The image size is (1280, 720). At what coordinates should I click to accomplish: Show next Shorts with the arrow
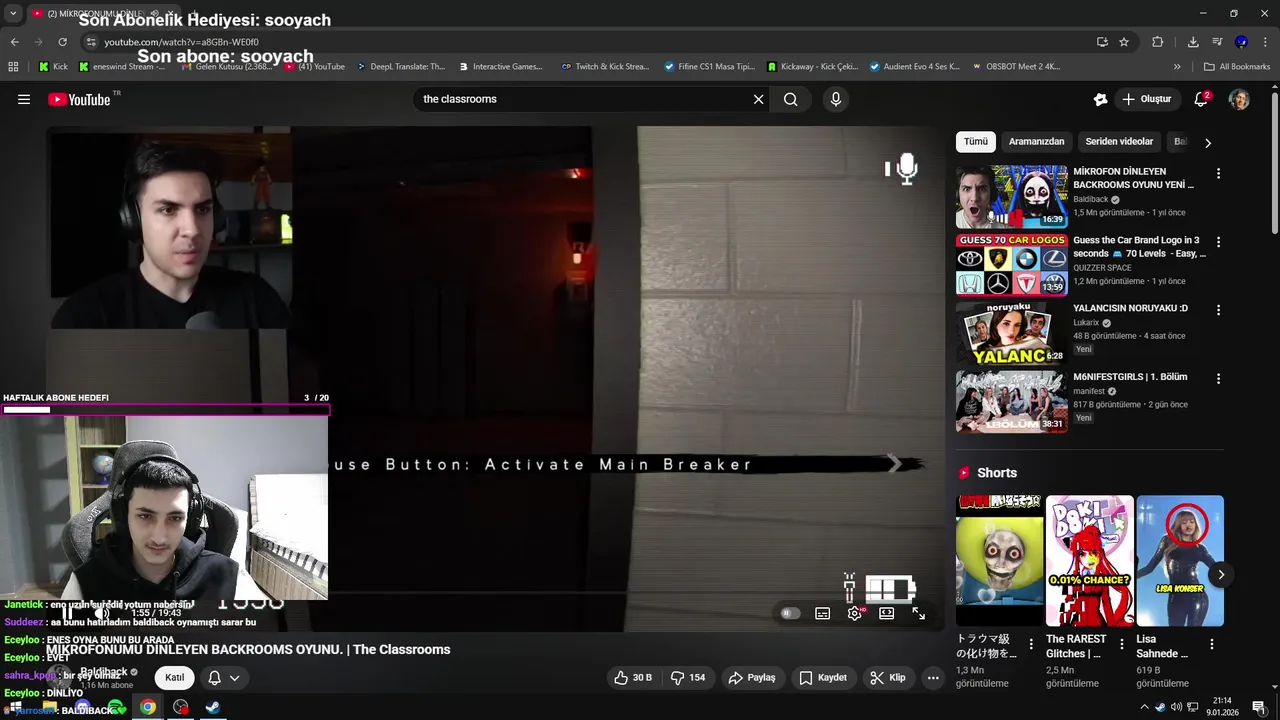point(1220,575)
